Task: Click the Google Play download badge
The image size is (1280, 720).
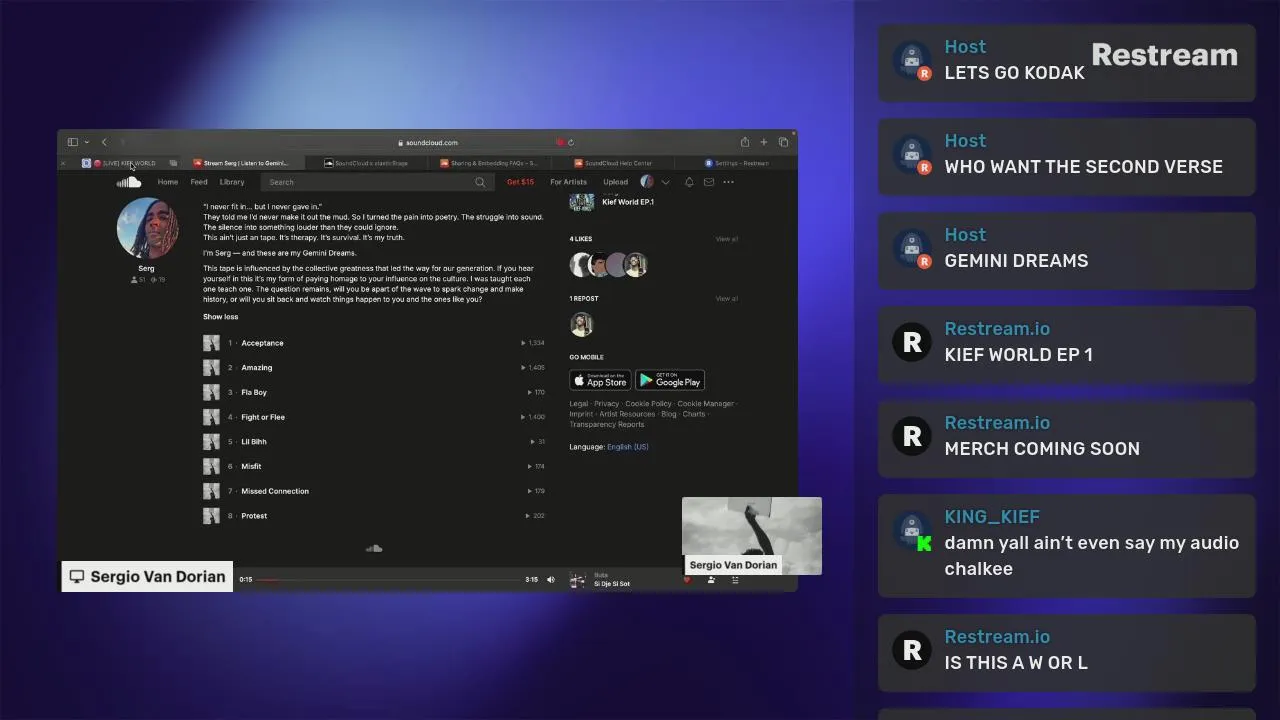Action: point(670,380)
